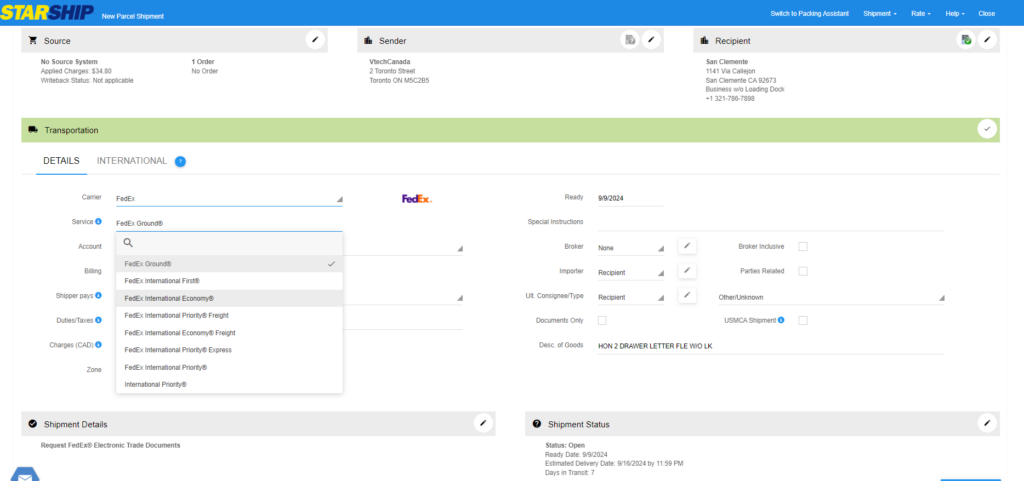This screenshot has width=1024, height=481.
Task: Select FedEx International Economy® service
Action: (229, 298)
